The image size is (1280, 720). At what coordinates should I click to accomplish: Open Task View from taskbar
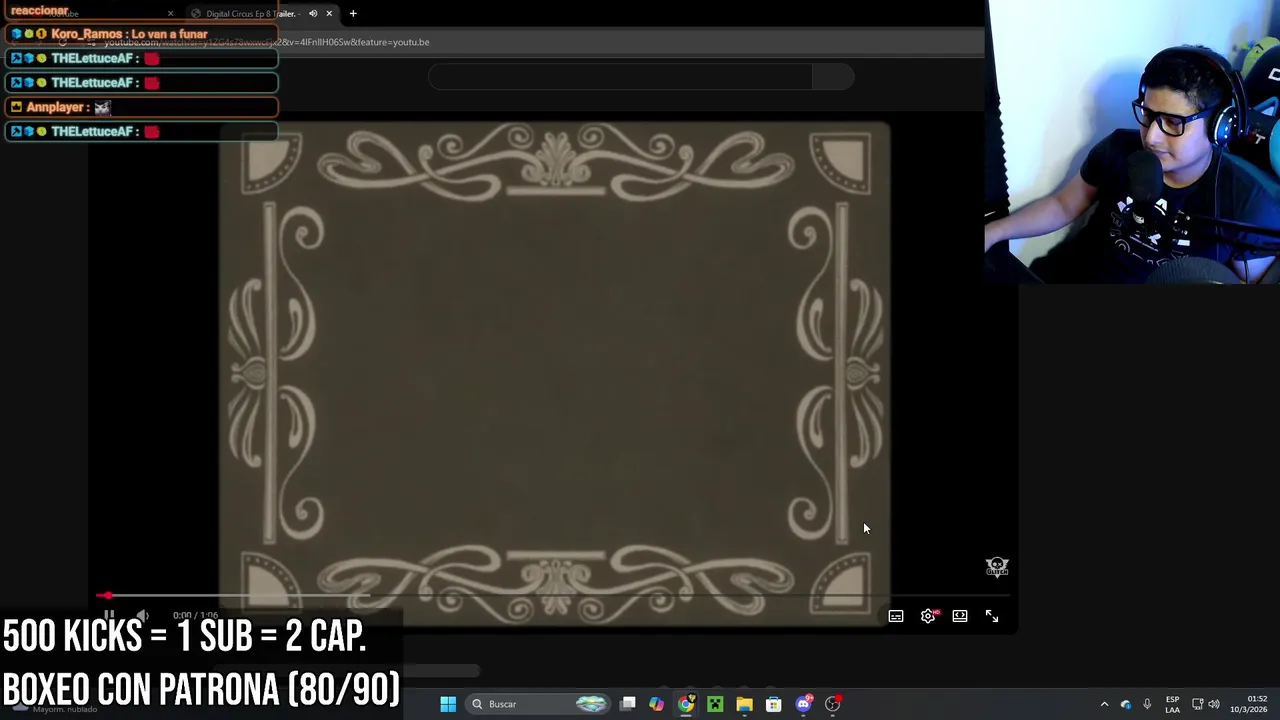tap(628, 704)
